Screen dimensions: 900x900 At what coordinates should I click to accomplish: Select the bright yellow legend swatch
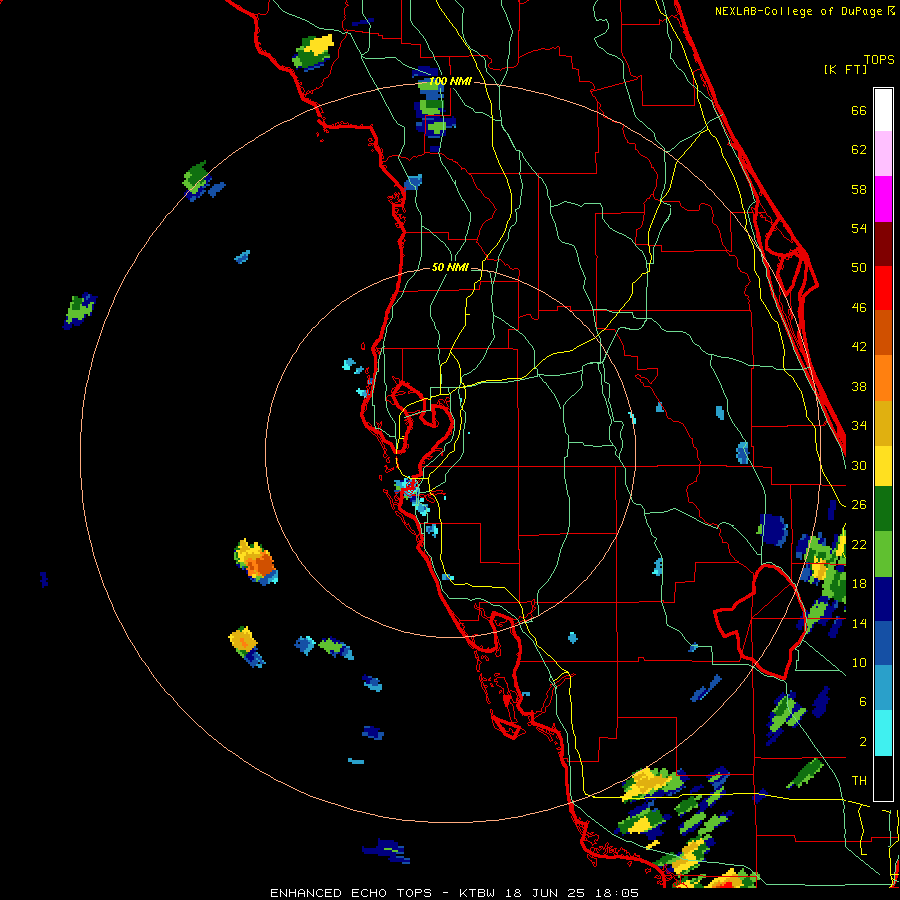tap(883, 466)
